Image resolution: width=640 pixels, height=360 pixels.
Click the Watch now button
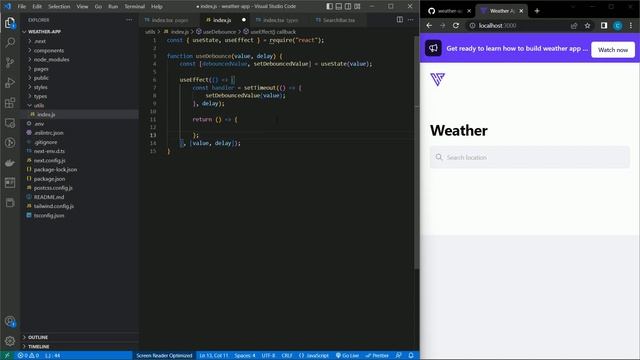click(613, 50)
